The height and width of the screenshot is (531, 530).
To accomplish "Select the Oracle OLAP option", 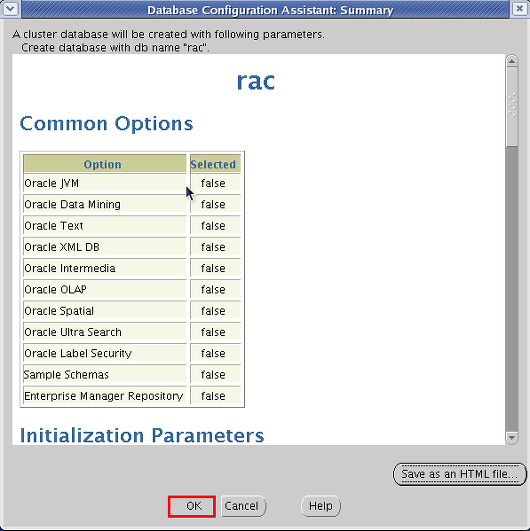I will pos(105,290).
